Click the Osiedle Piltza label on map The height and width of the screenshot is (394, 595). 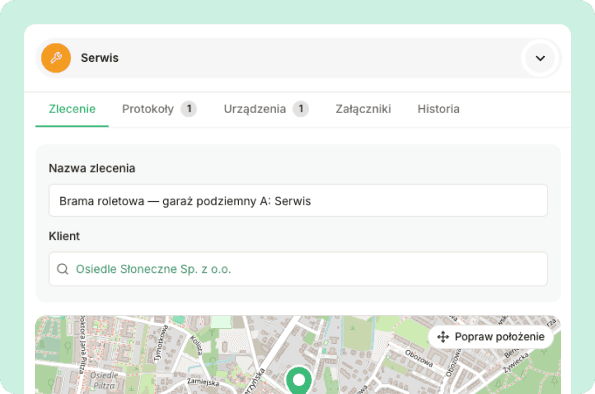(104, 380)
